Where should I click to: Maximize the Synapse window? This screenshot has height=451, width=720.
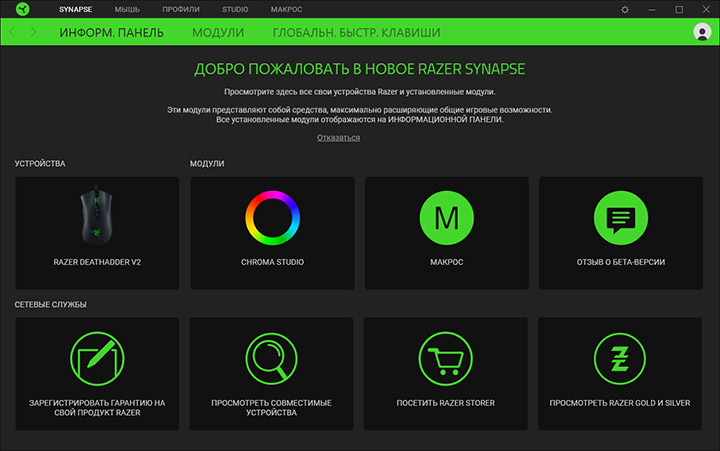click(x=679, y=9)
